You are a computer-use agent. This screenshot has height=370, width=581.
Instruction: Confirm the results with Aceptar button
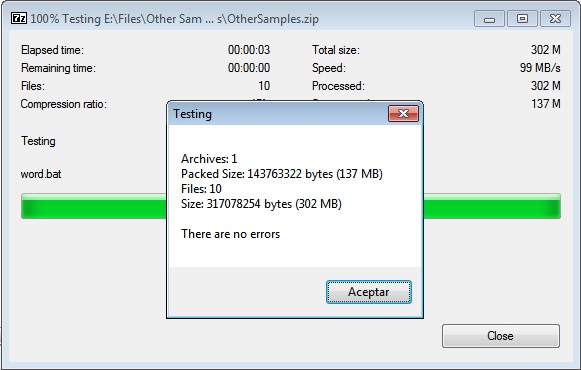click(369, 292)
